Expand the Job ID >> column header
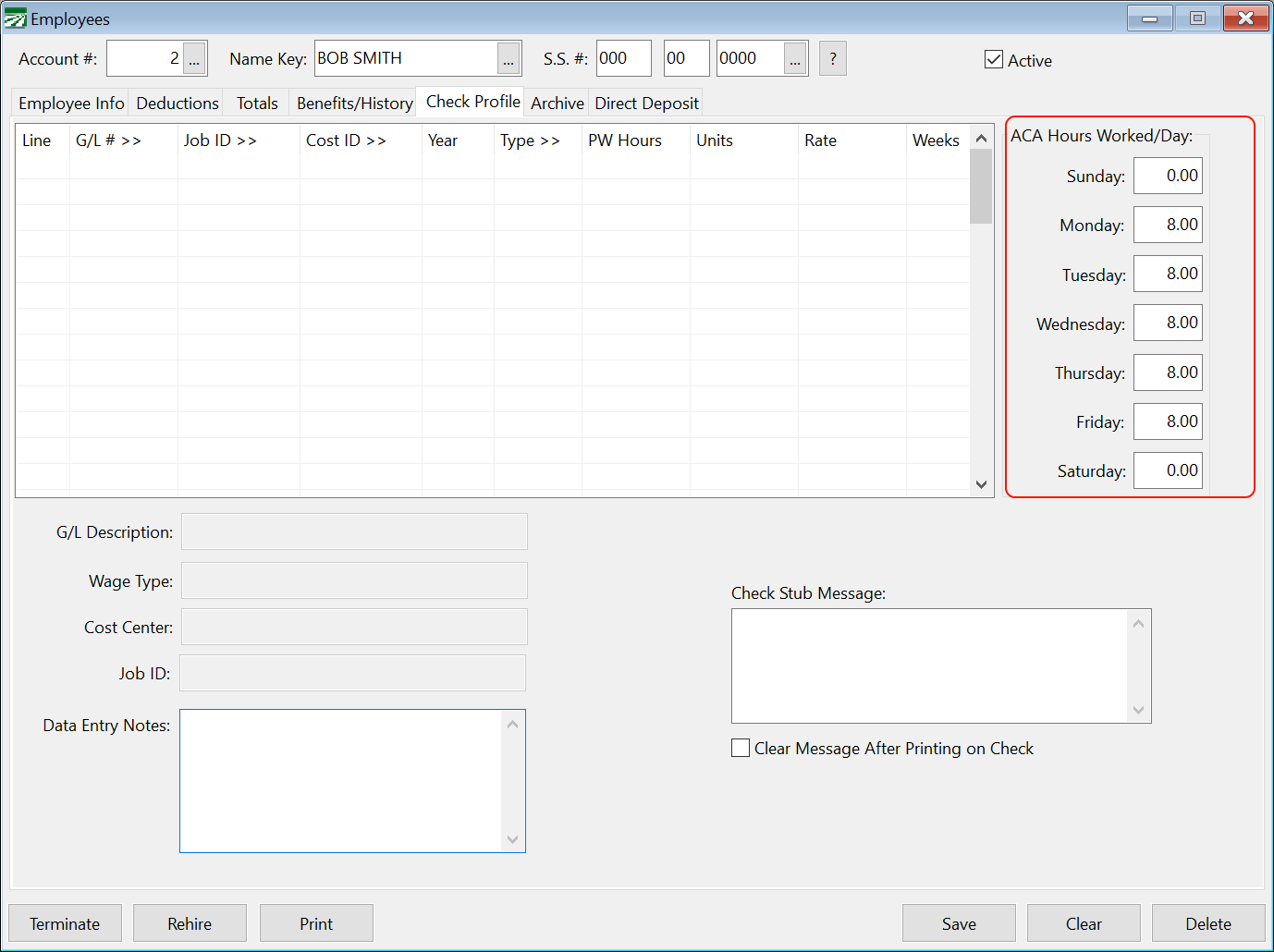Screen dimensions: 1274x952 point(220,140)
